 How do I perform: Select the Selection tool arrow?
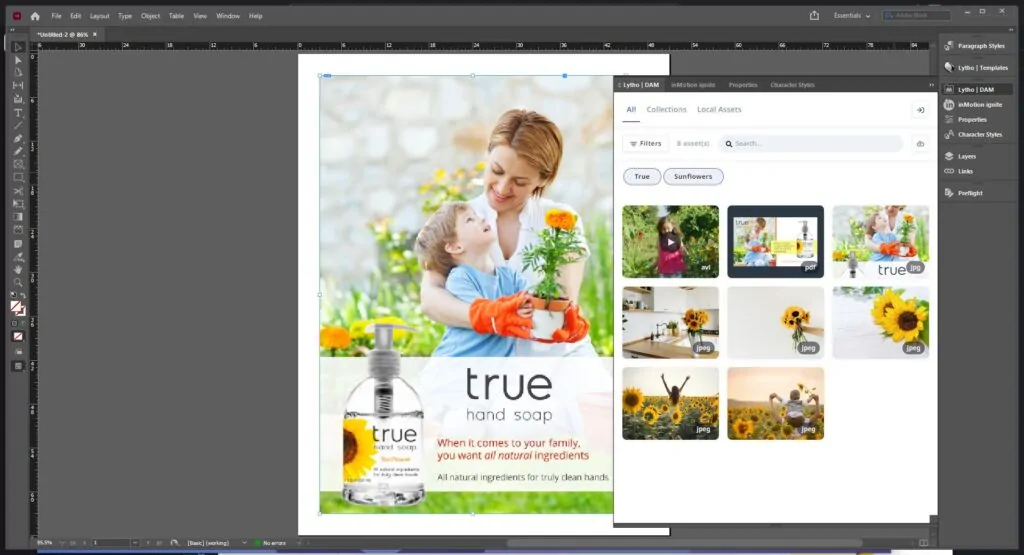point(18,47)
